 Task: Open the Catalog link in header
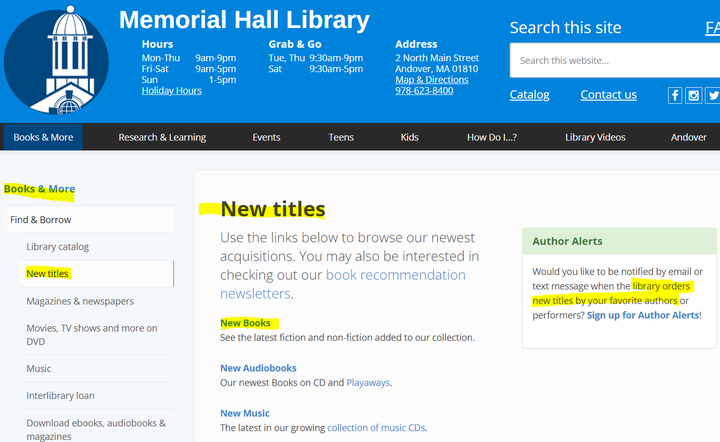pos(529,95)
